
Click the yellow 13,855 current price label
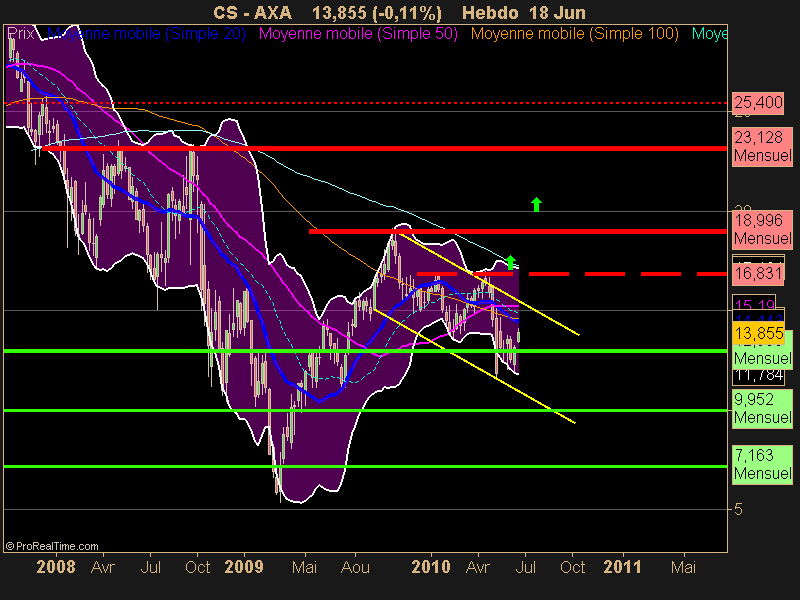point(759,333)
